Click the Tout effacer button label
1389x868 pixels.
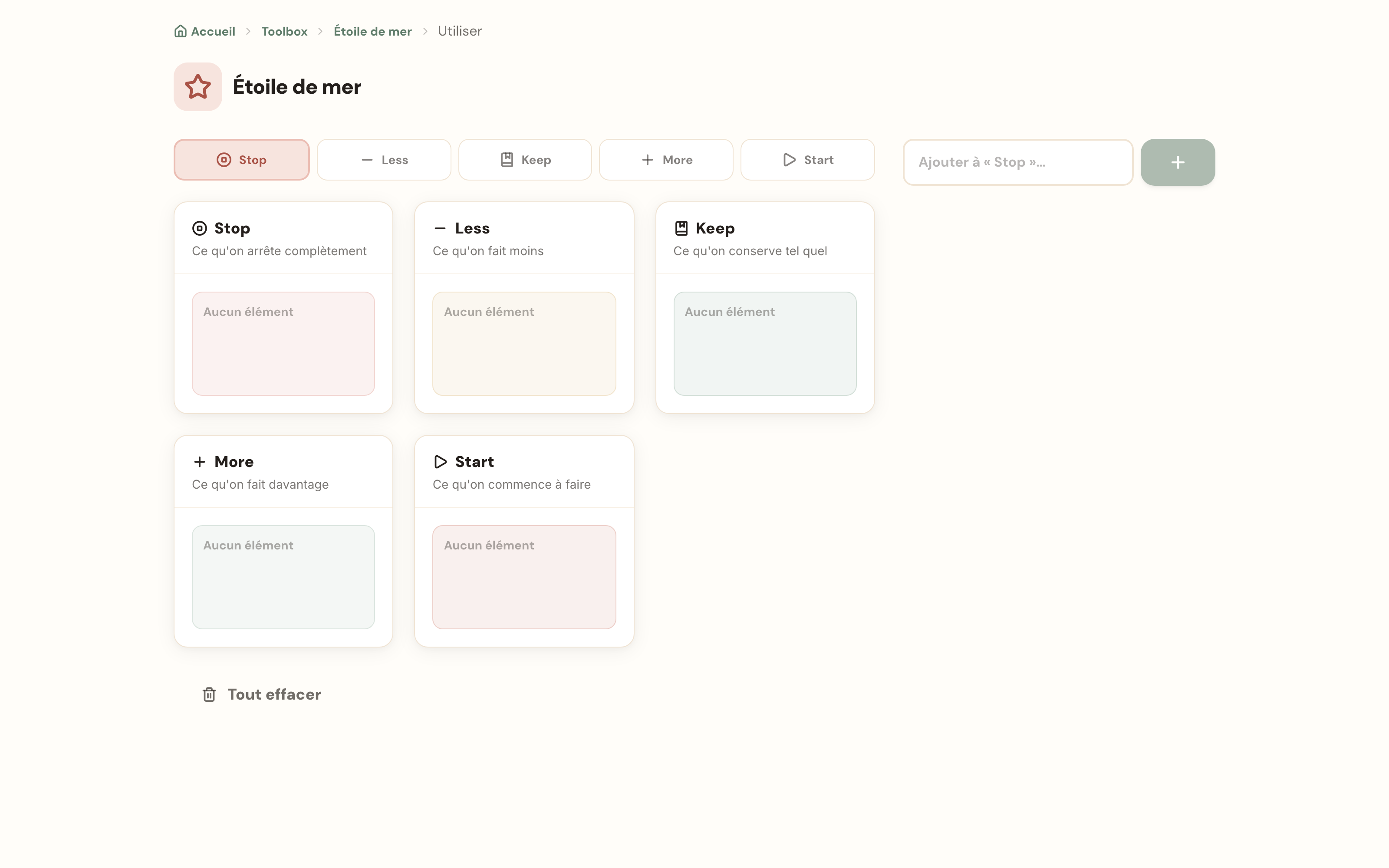[x=274, y=695]
